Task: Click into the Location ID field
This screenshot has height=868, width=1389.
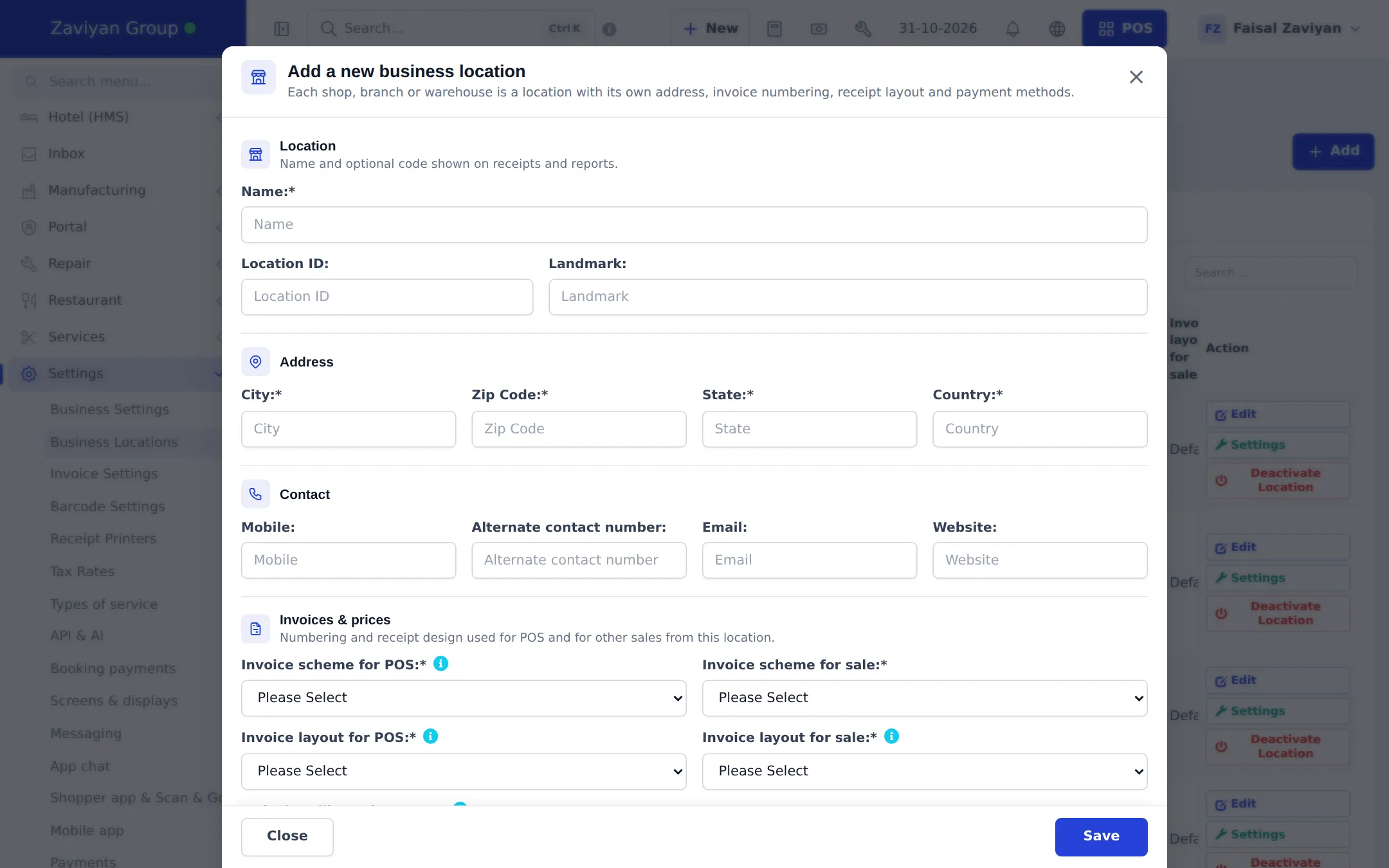Action: (386, 297)
